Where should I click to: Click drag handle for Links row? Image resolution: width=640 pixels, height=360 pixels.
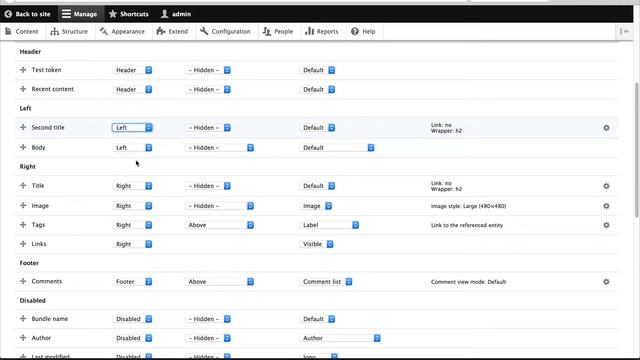point(23,244)
